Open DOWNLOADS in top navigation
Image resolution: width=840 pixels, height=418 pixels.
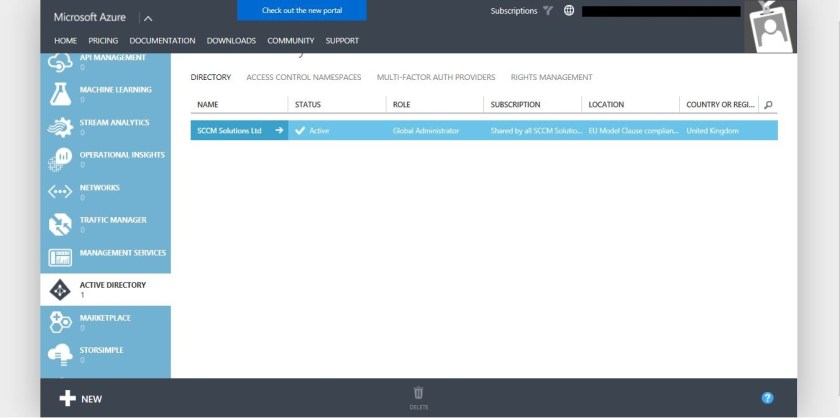231,41
